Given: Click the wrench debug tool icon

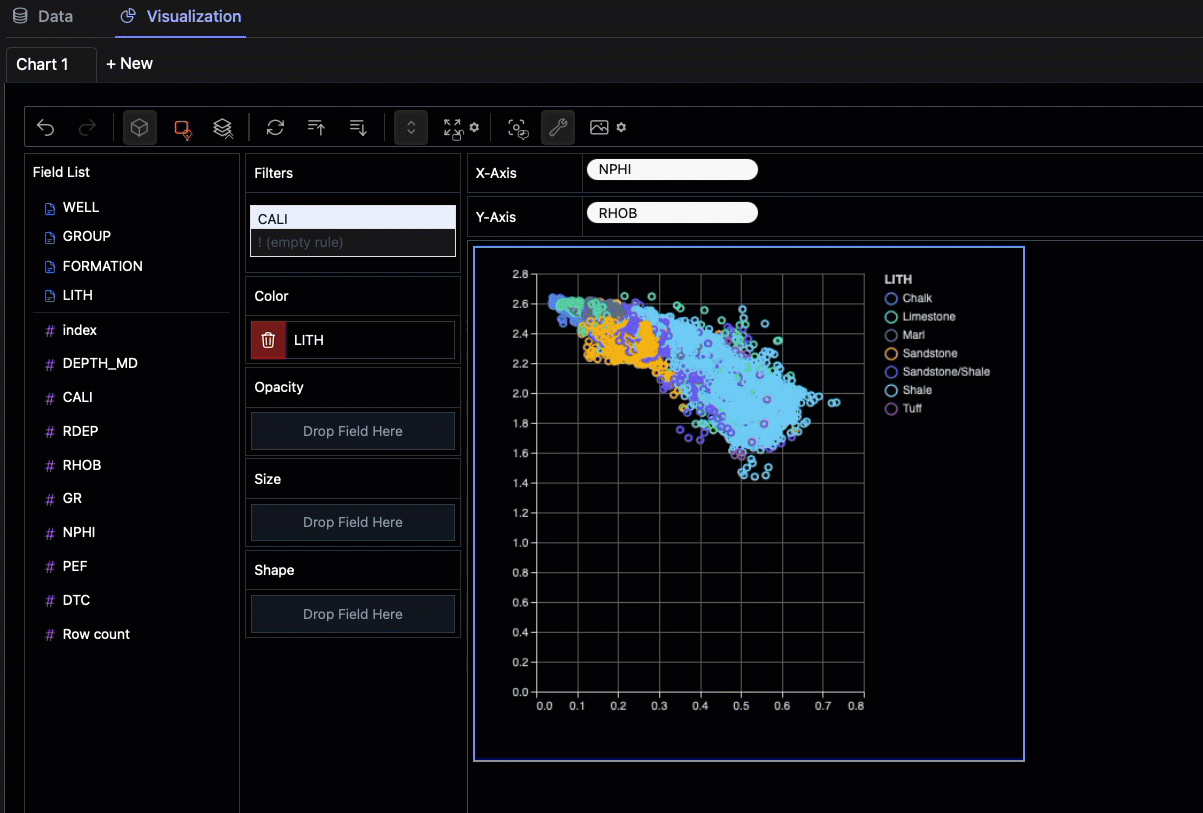Looking at the screenshot, I should pyautogui.click(x=558, y=127).
